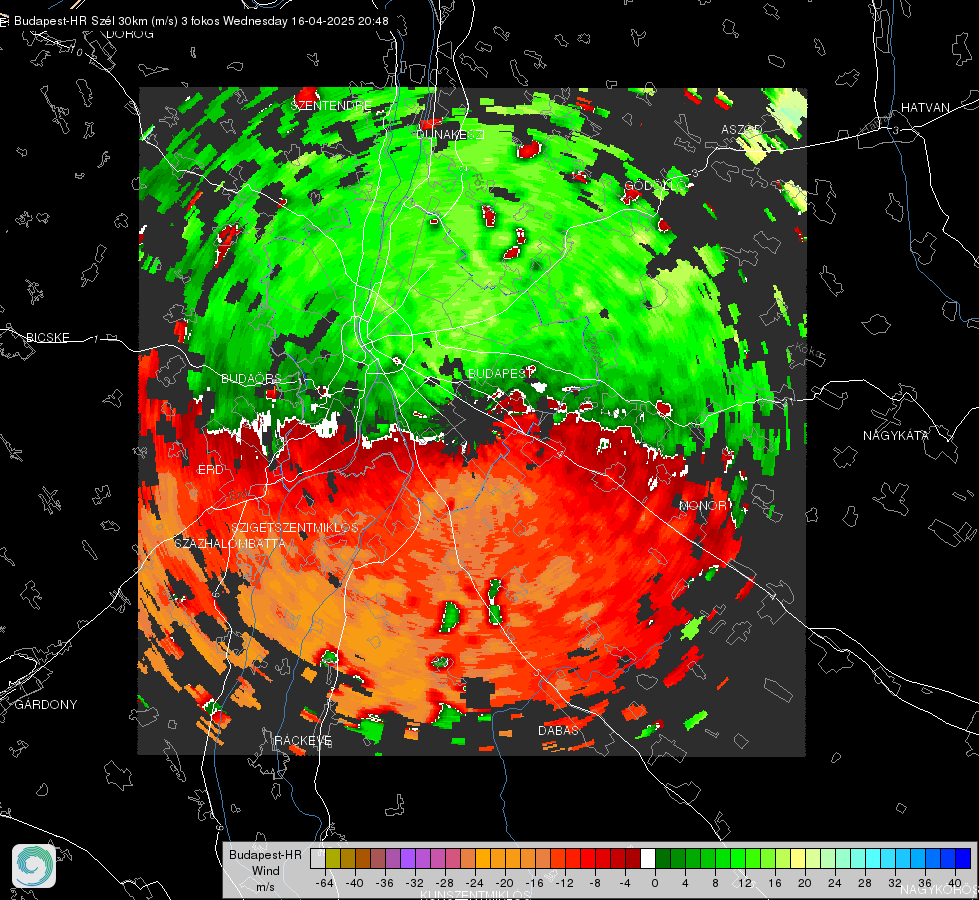This screenshot has height=900, width=979.
Task: Click the -64 value on the legend scale
Action: 325,883
